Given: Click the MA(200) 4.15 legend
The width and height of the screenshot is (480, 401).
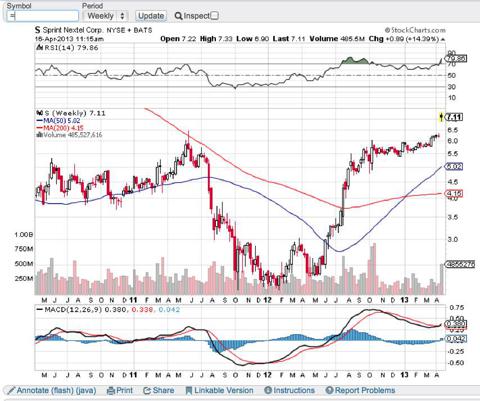Looking at the screenshot, I should click(x=60, y=128).
